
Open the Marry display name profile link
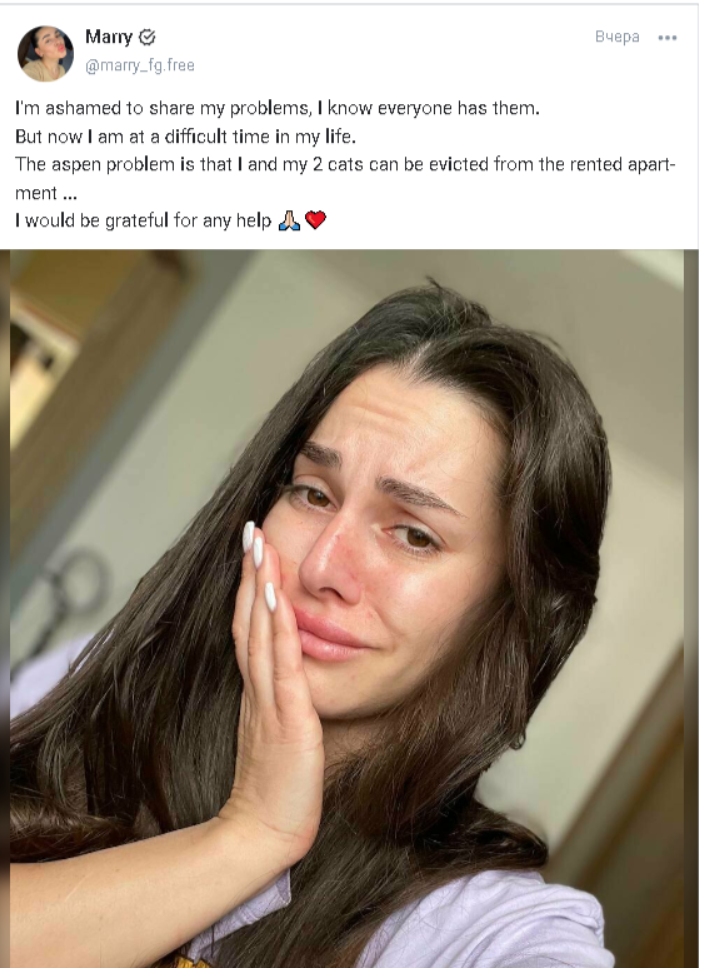tap(109, 37)
